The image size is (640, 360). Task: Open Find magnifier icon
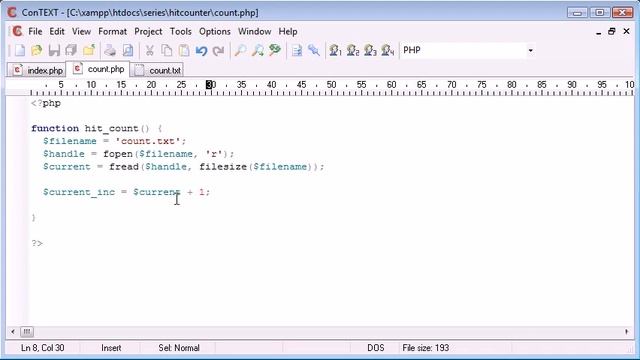[x=240, y=51]
